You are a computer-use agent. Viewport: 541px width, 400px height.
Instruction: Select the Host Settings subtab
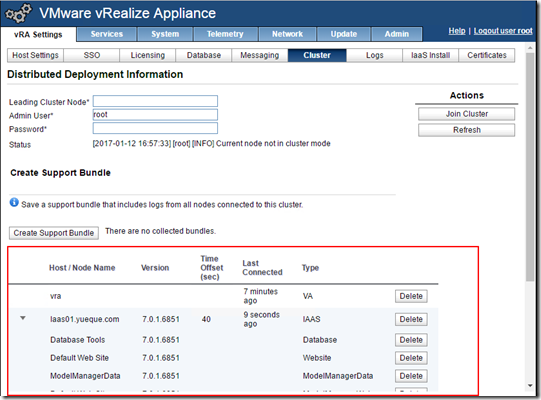click(35, 55)
